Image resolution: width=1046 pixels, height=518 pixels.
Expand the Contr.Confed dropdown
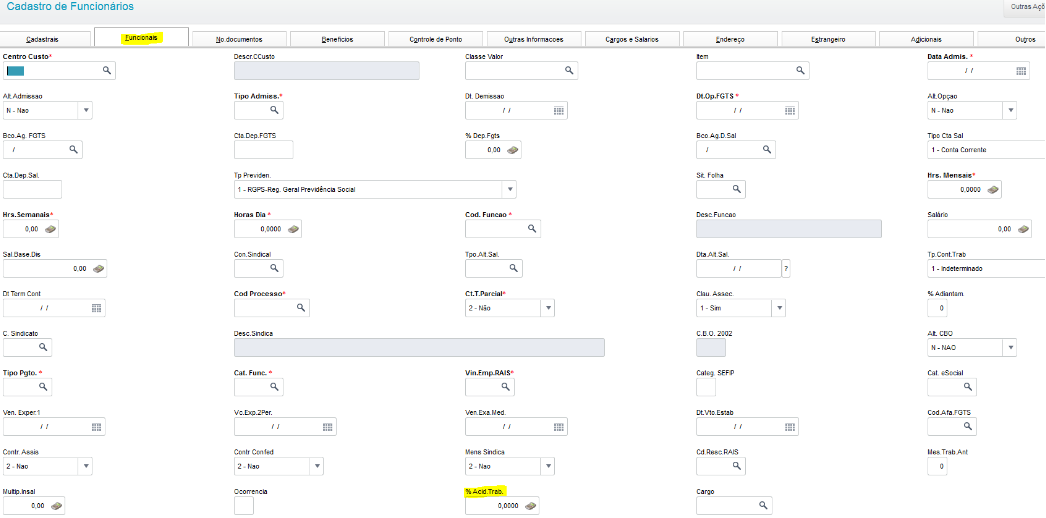tap(317, 467)
